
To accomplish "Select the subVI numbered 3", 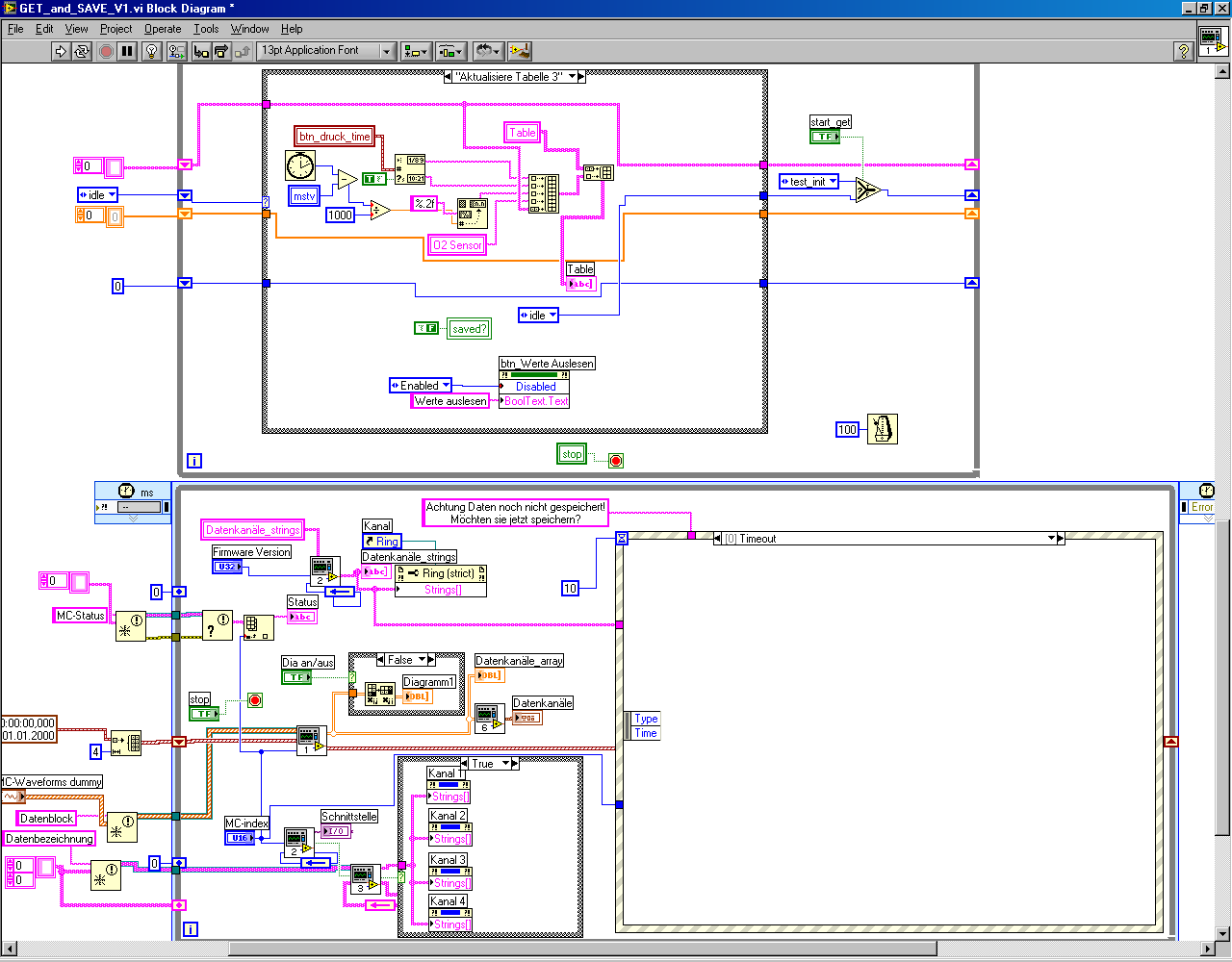I will pyautogui.click(x=366, y=880).
